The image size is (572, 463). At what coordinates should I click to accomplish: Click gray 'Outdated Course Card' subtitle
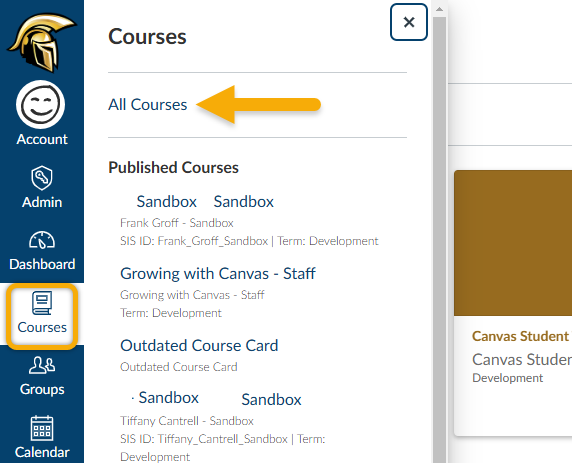pos(179,367)
